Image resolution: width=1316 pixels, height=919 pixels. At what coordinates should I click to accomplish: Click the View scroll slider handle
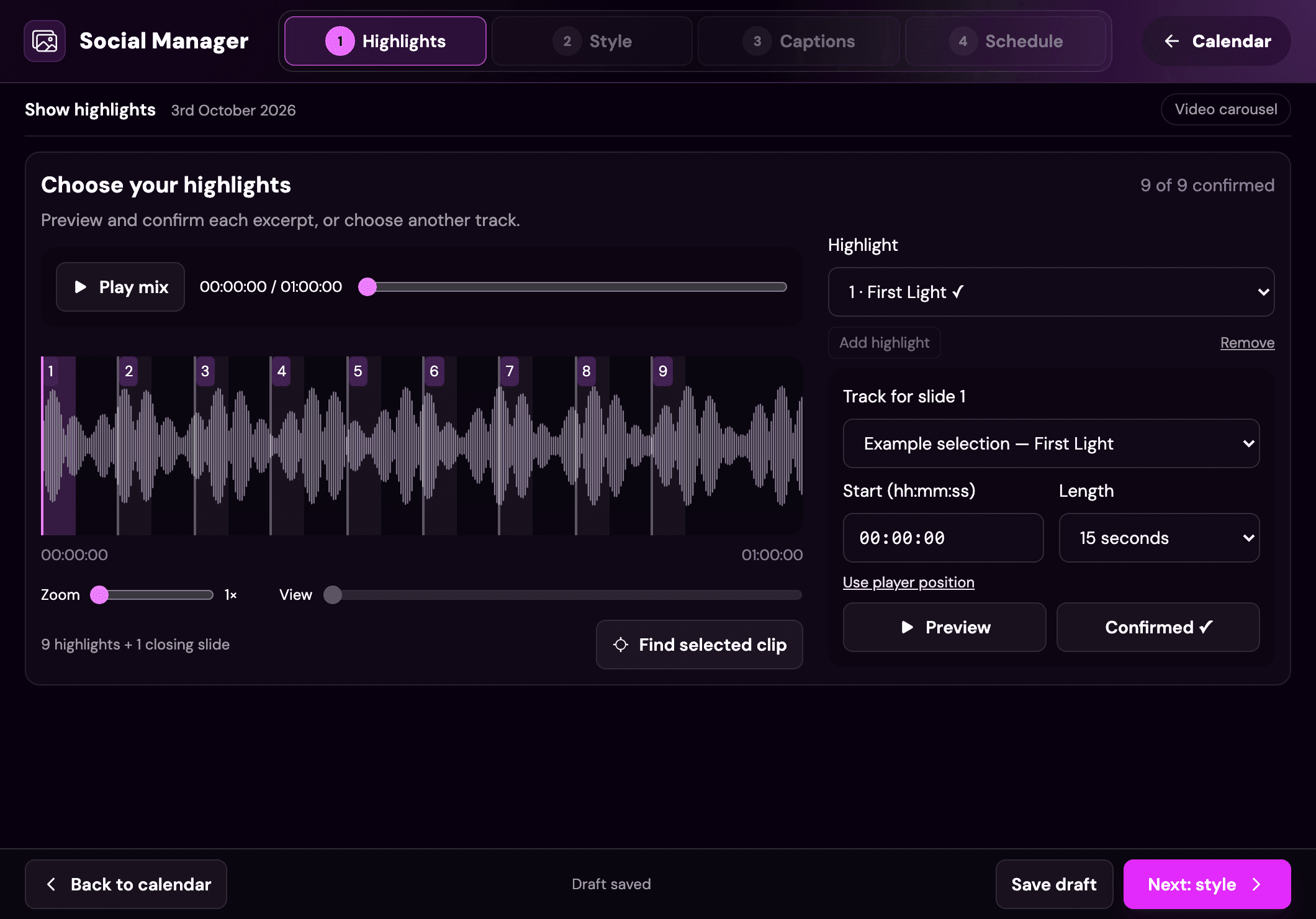pos(333,595)
